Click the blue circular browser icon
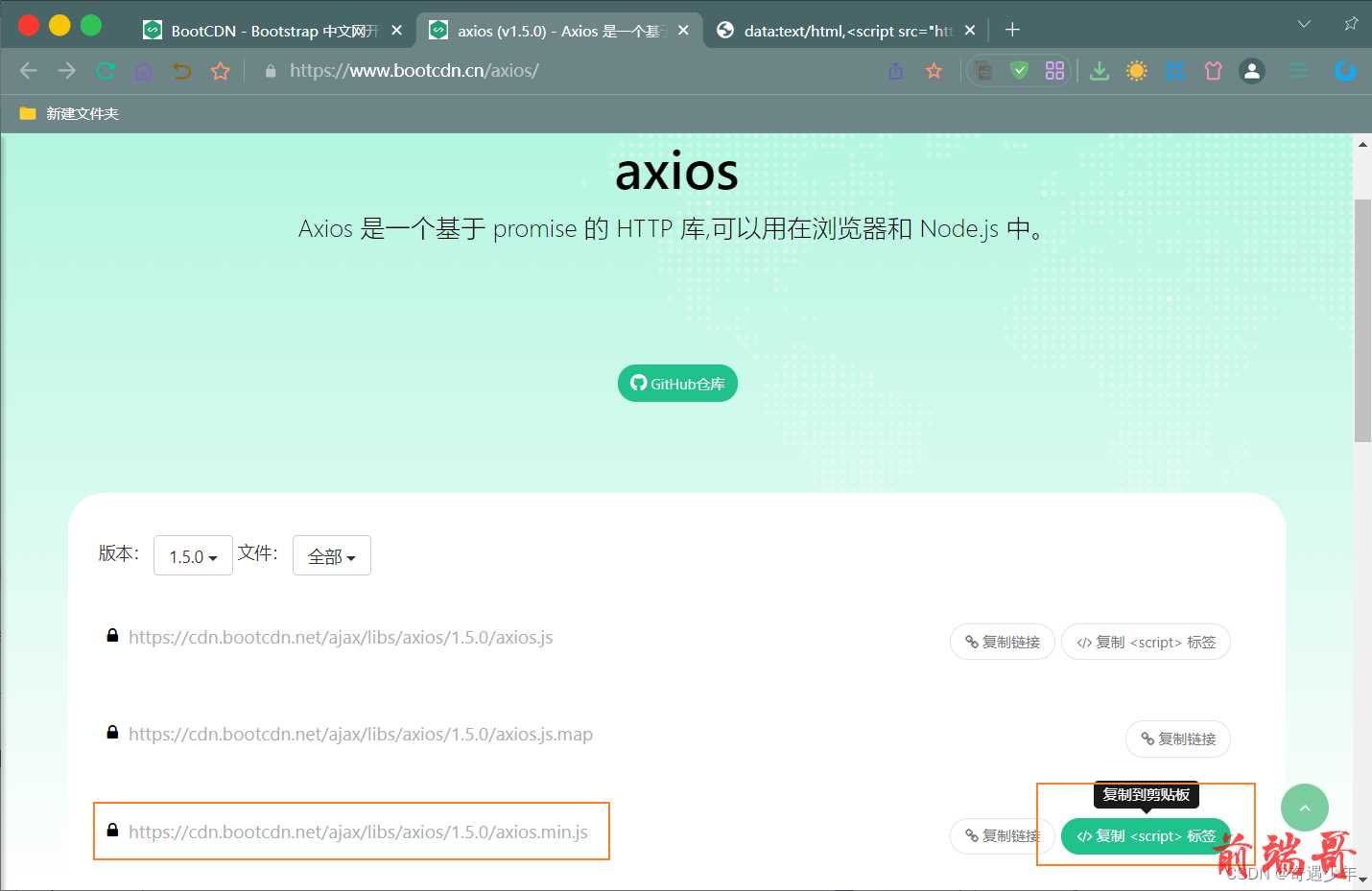Image resolution: width=1372 pixels, height=891 pixels. (1345, 70)
